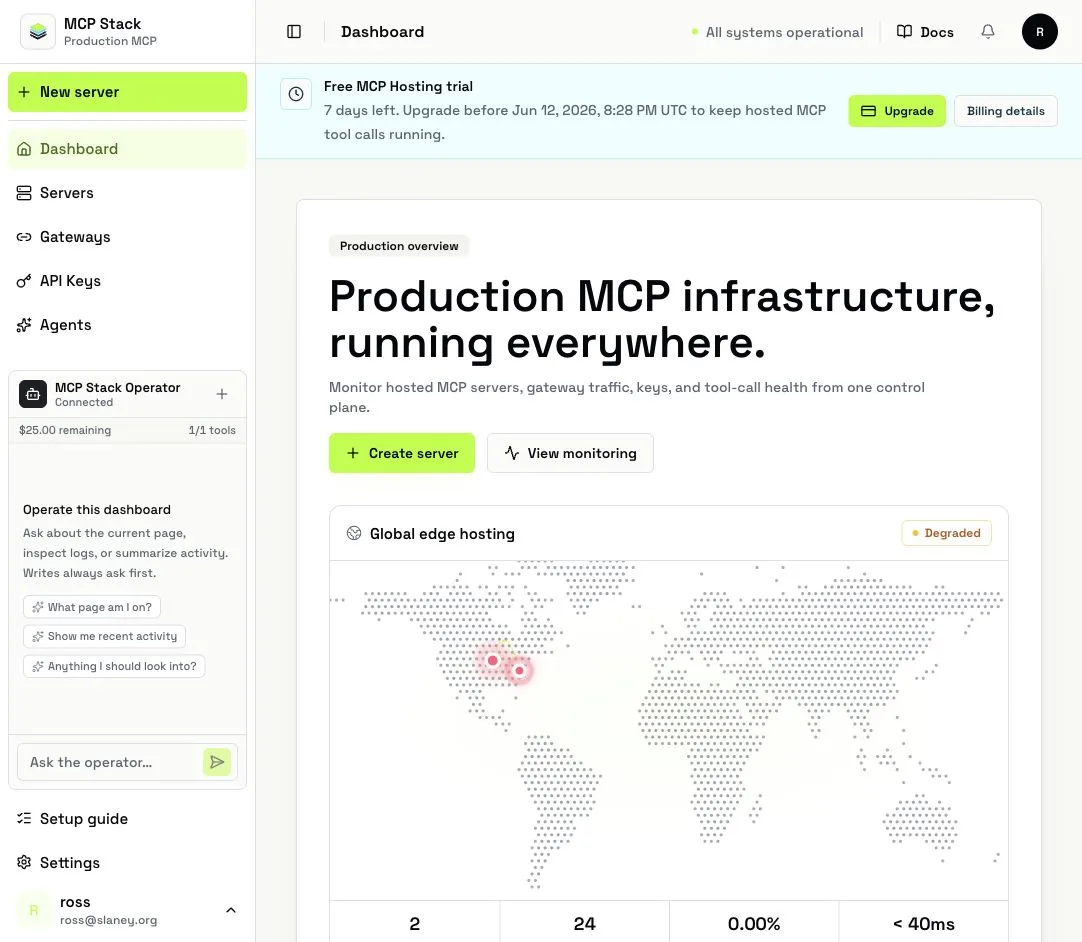1082x942 pixels.
Task: Click View monitoring button
Action: [x=570, y=453]
